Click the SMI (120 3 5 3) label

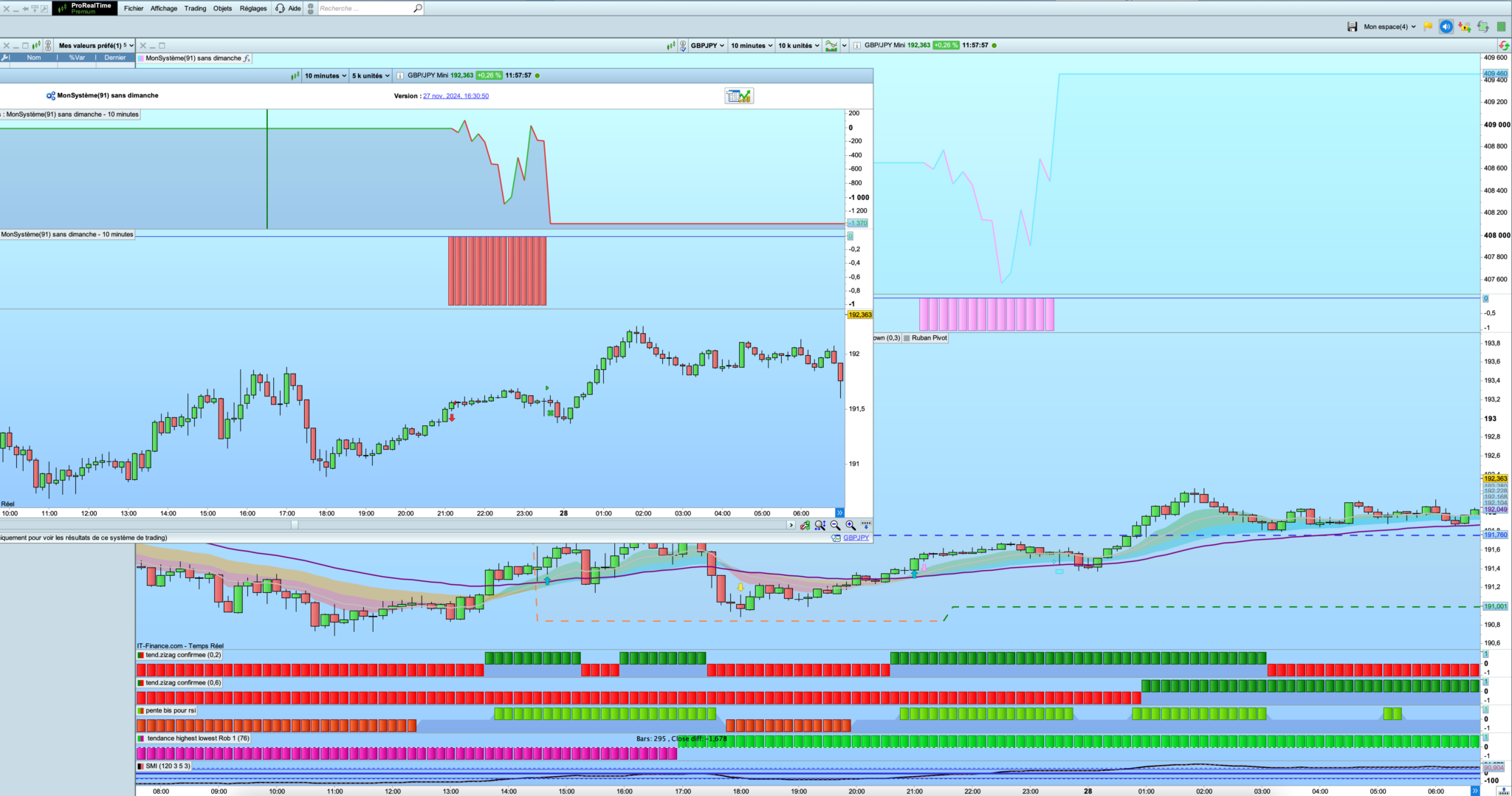(x=168, y=766)
